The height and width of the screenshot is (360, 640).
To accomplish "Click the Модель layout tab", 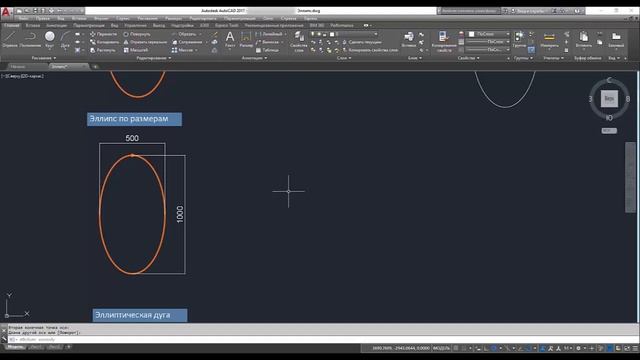I will [x=15, y=347].
